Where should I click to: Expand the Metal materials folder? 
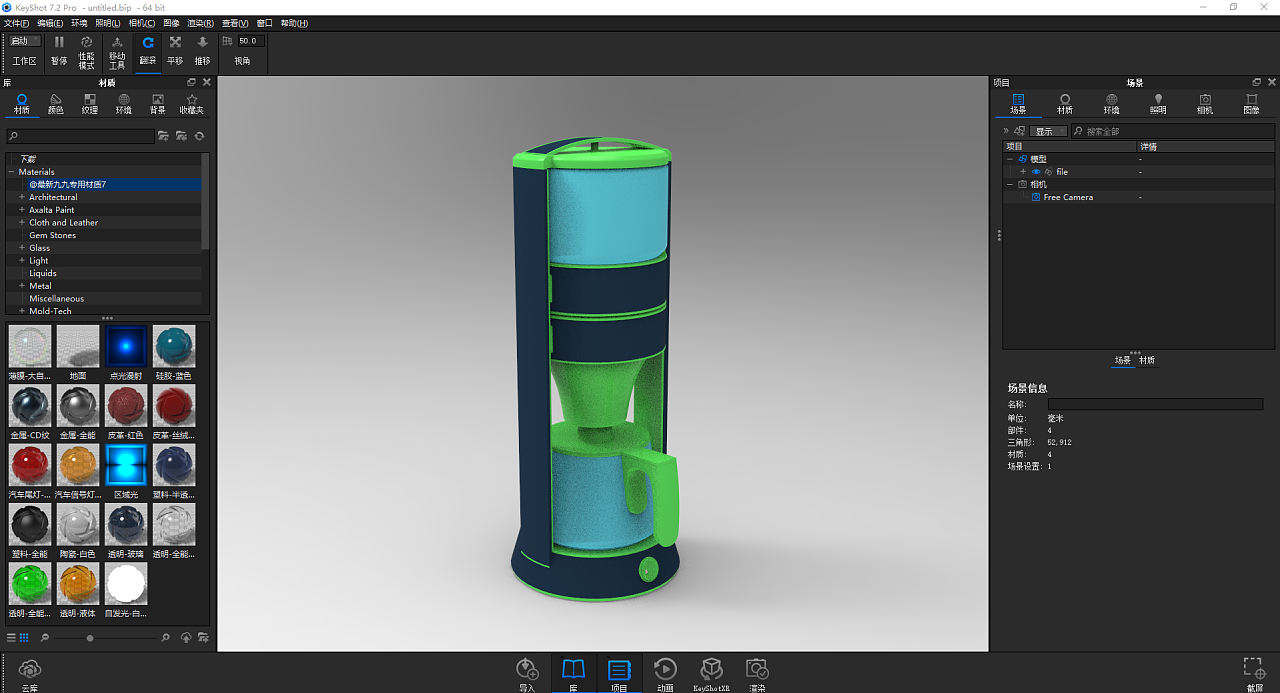pos(21,286)
